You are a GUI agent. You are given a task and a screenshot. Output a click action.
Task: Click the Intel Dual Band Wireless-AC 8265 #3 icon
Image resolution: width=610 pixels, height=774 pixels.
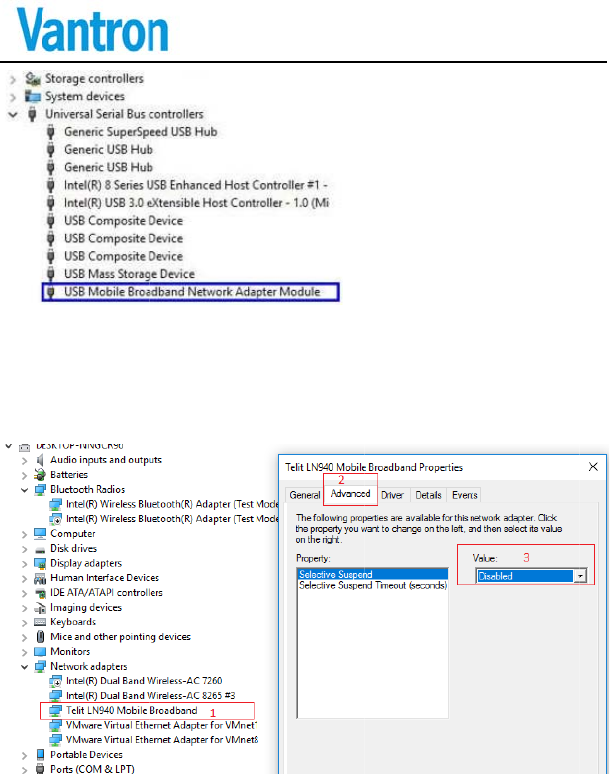(56, 696)
